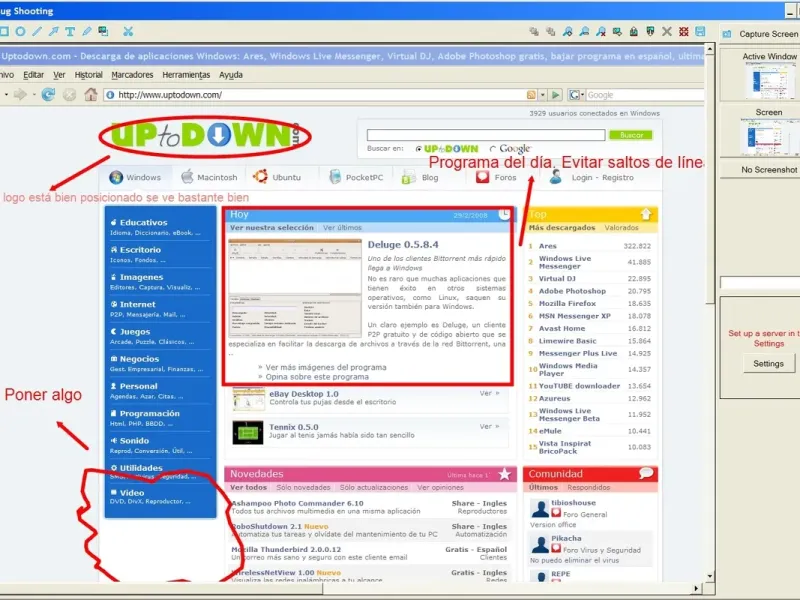The height and width of the screenshot is (600, 800).
Task: Click the Capture Screen camera icon
Action: click(727, 34)
